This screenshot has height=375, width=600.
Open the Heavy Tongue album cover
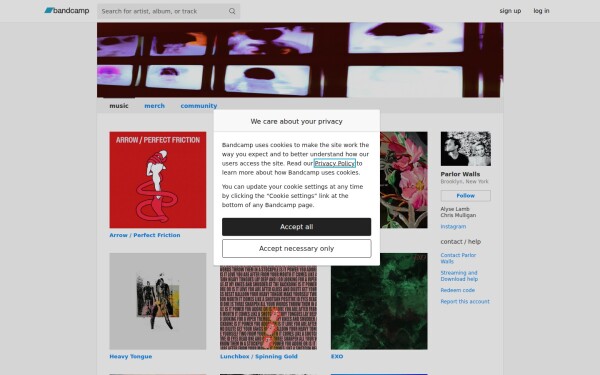(x=158, y=301)
